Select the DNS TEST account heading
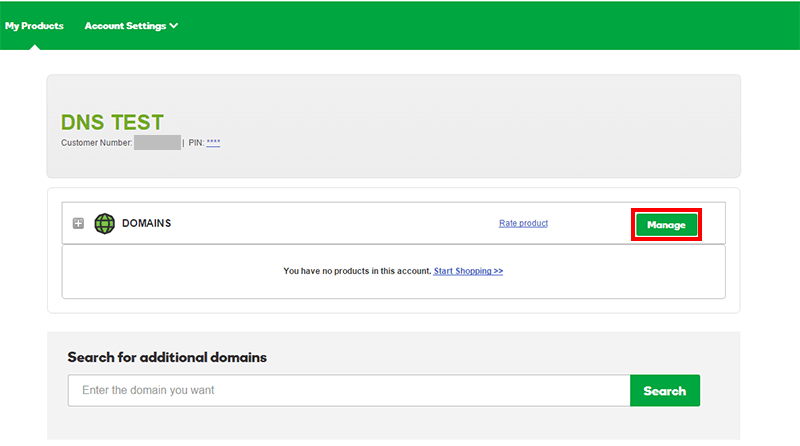 coord(112,122)
